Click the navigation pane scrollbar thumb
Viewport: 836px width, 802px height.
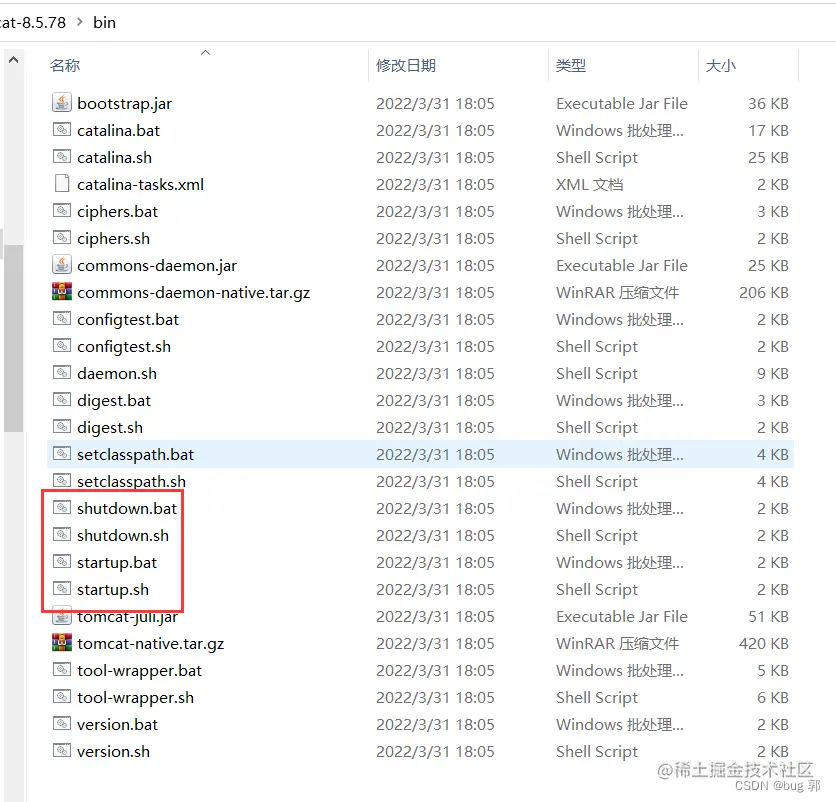click(13, 338)
